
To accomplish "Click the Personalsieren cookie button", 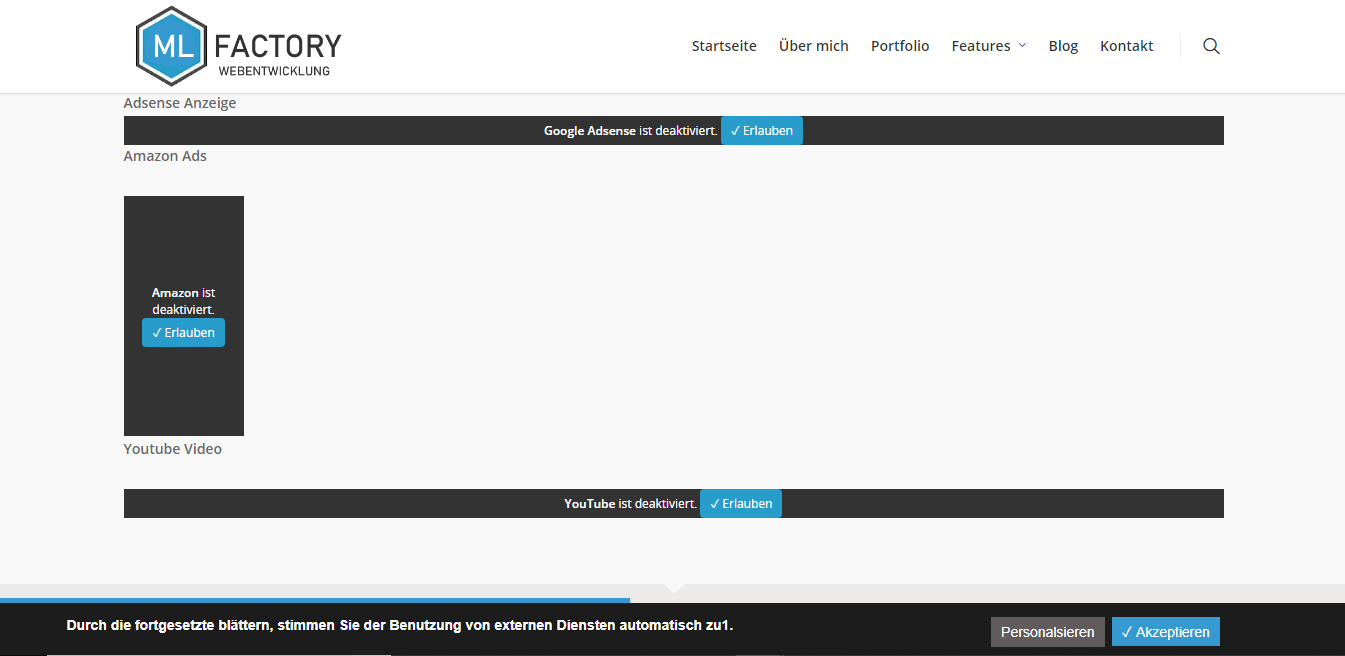I will pos(1047,632).
